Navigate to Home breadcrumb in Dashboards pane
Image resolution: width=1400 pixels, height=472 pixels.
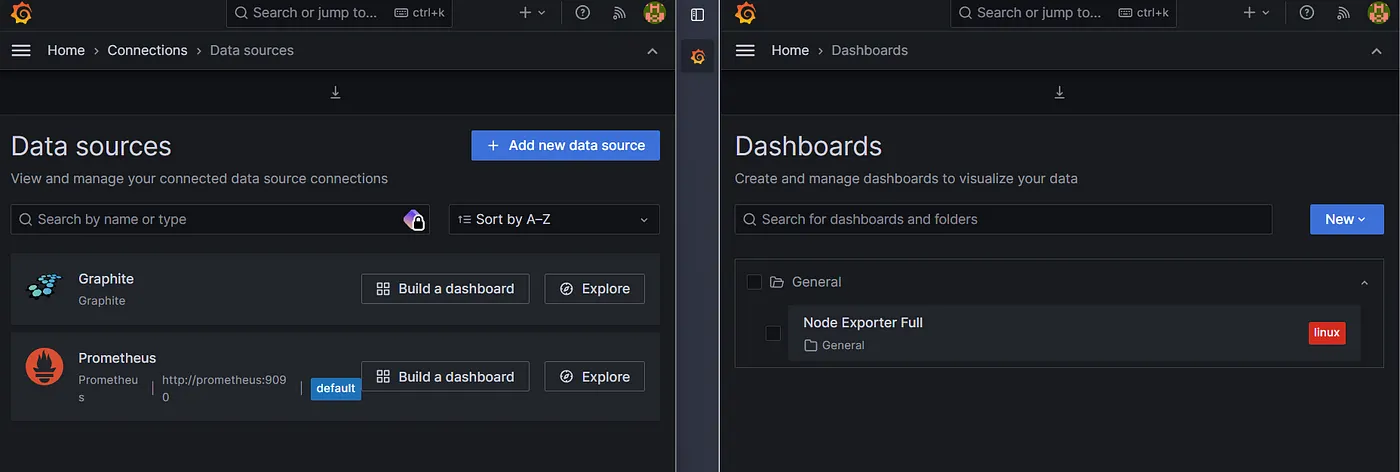pos(790,50)
